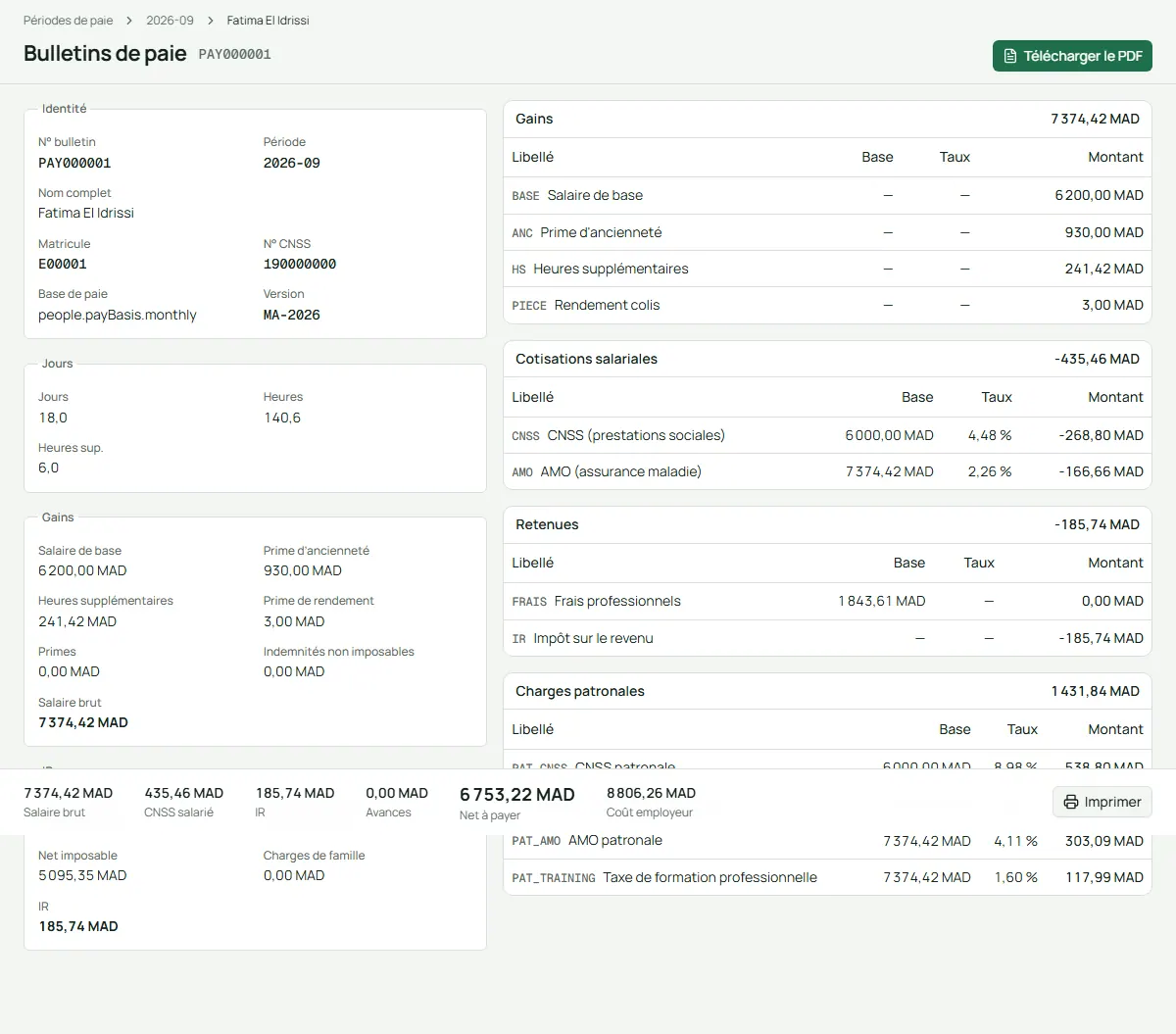Click the Rendement colis PIECE row
This screenshot has height=1034, width=1176.
[827, 305]
